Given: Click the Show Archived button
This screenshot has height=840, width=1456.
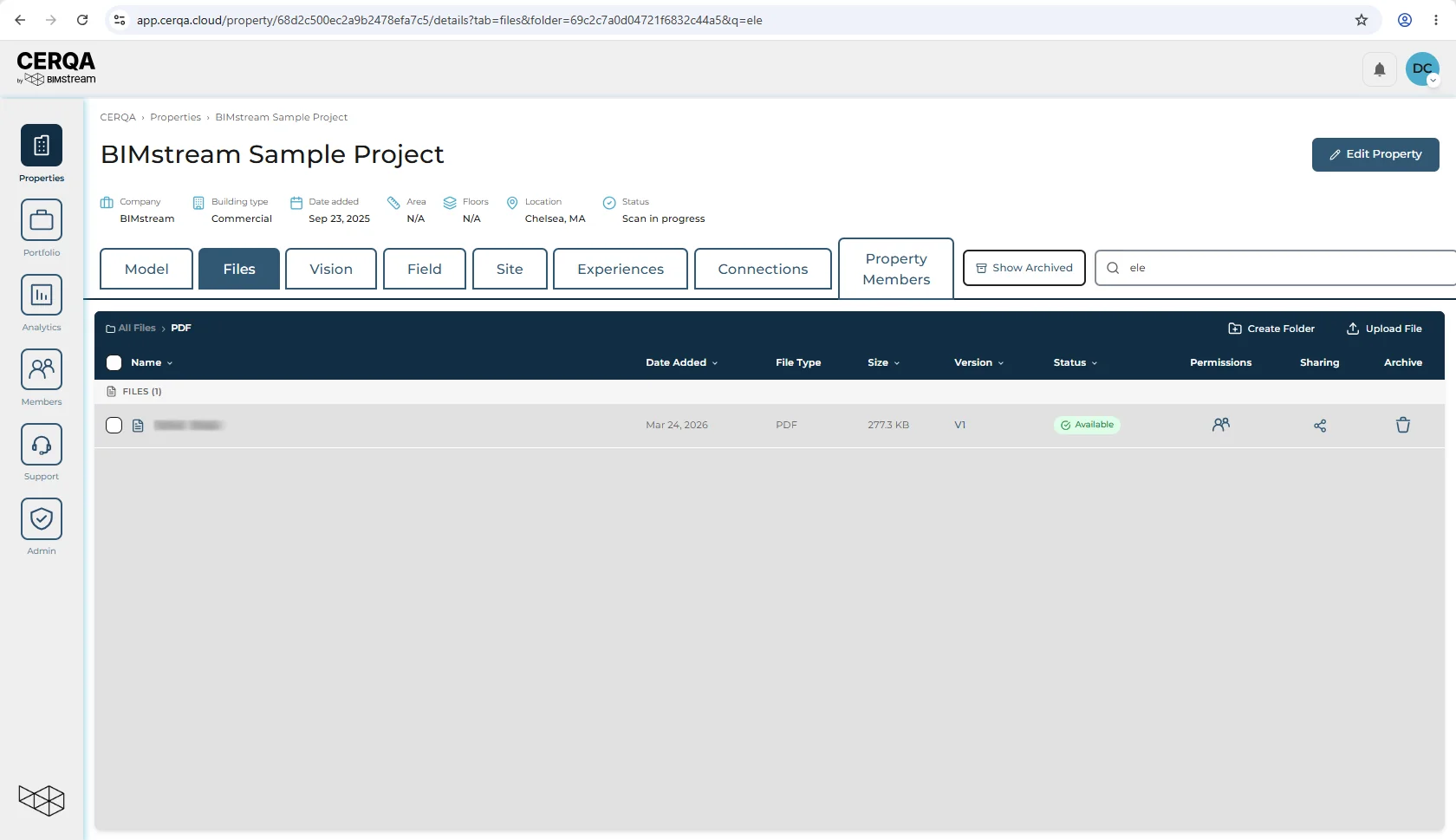Looking at the screenshot, I should (1024, 268).
